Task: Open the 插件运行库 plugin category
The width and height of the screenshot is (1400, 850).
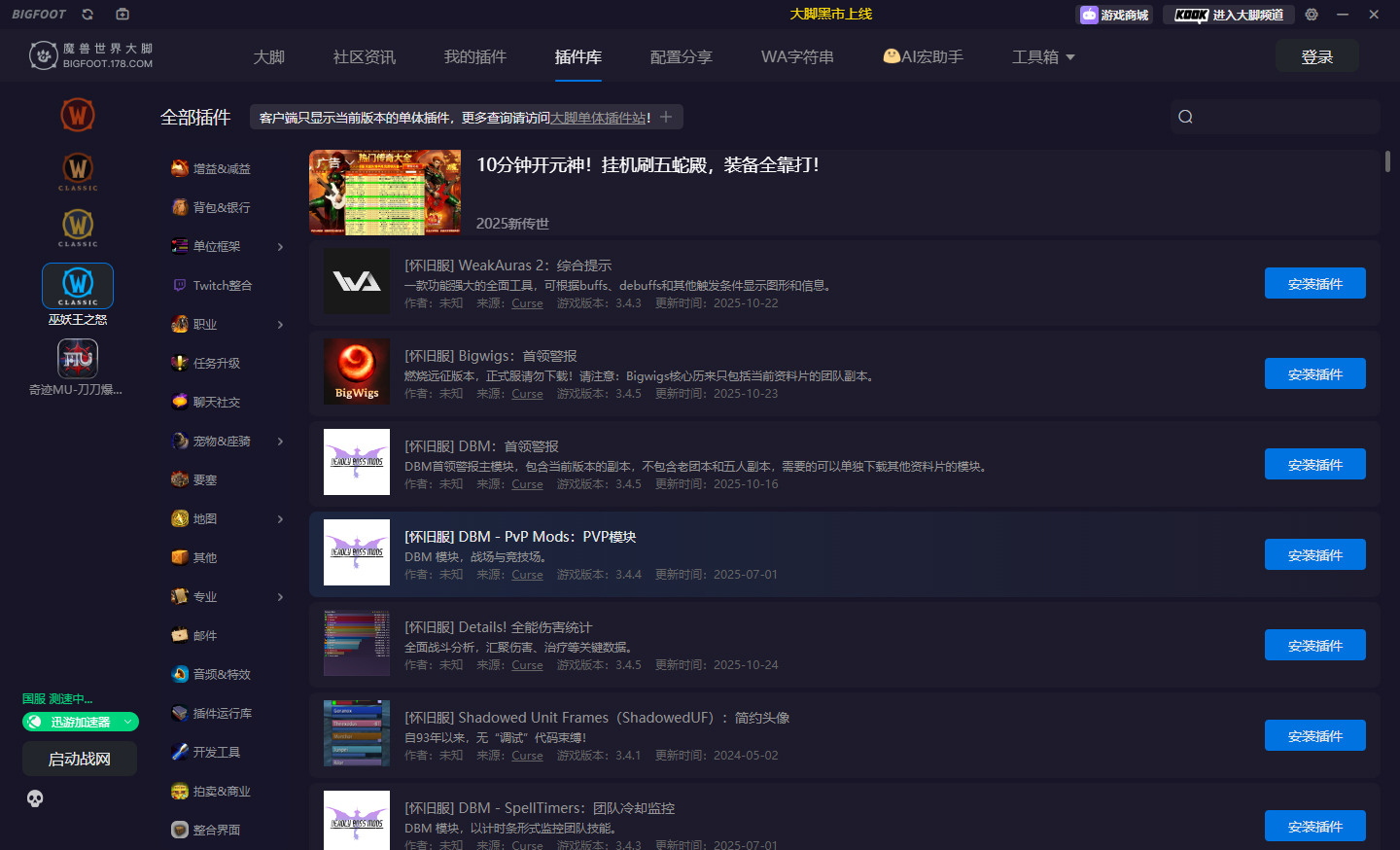Action: point(211,713)
